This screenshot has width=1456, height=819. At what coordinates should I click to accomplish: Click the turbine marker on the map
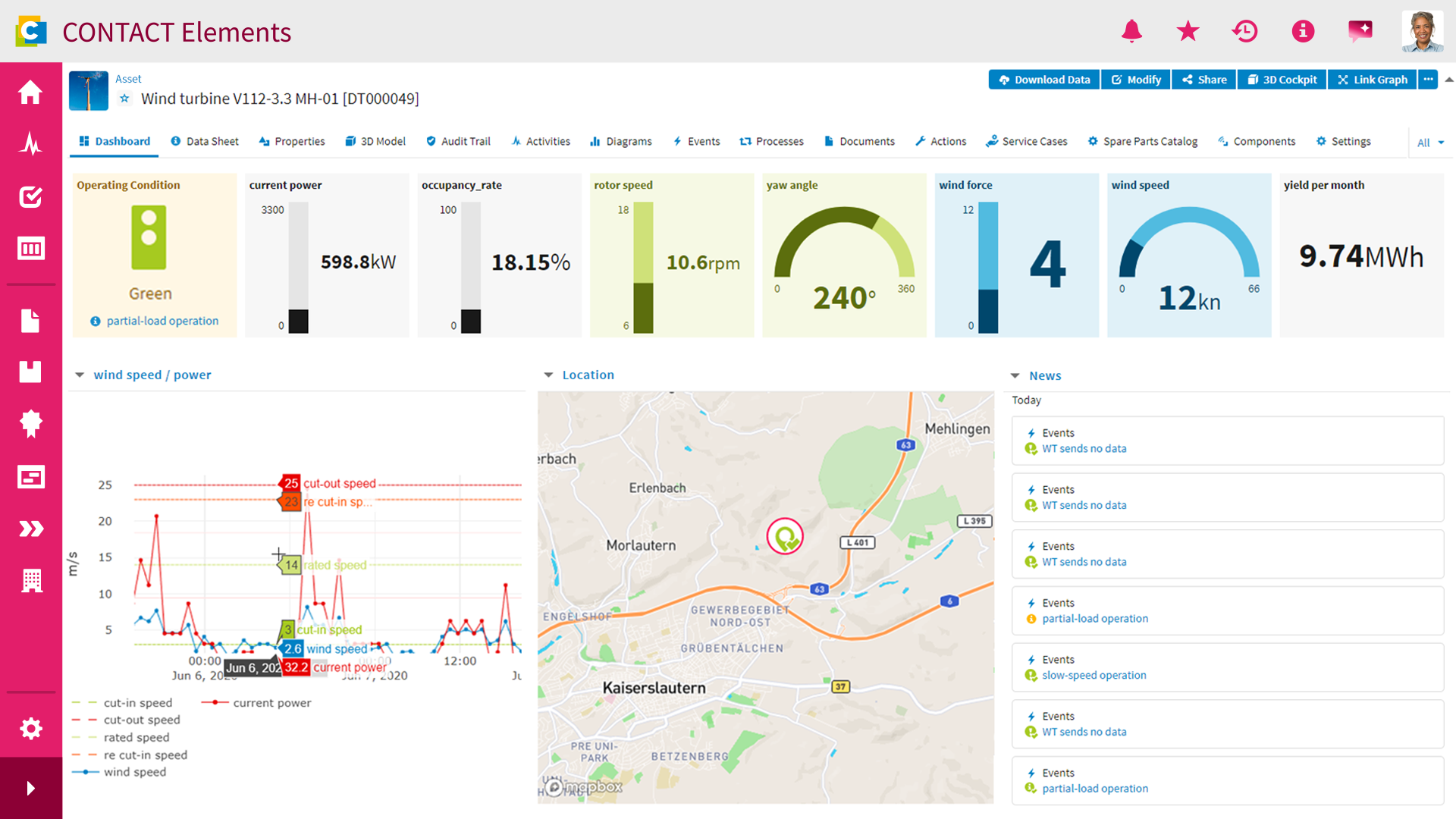tap(785, 537)
